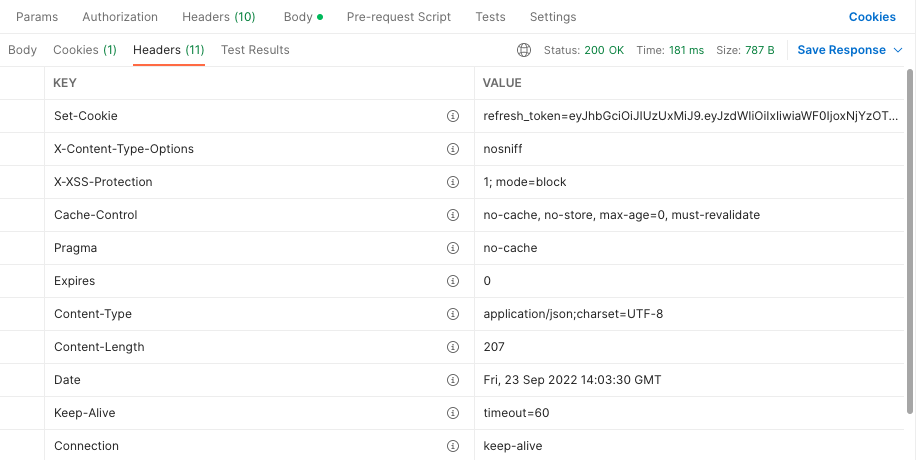
Task: View info icon in Date row
Action: [x=452, y=380]
